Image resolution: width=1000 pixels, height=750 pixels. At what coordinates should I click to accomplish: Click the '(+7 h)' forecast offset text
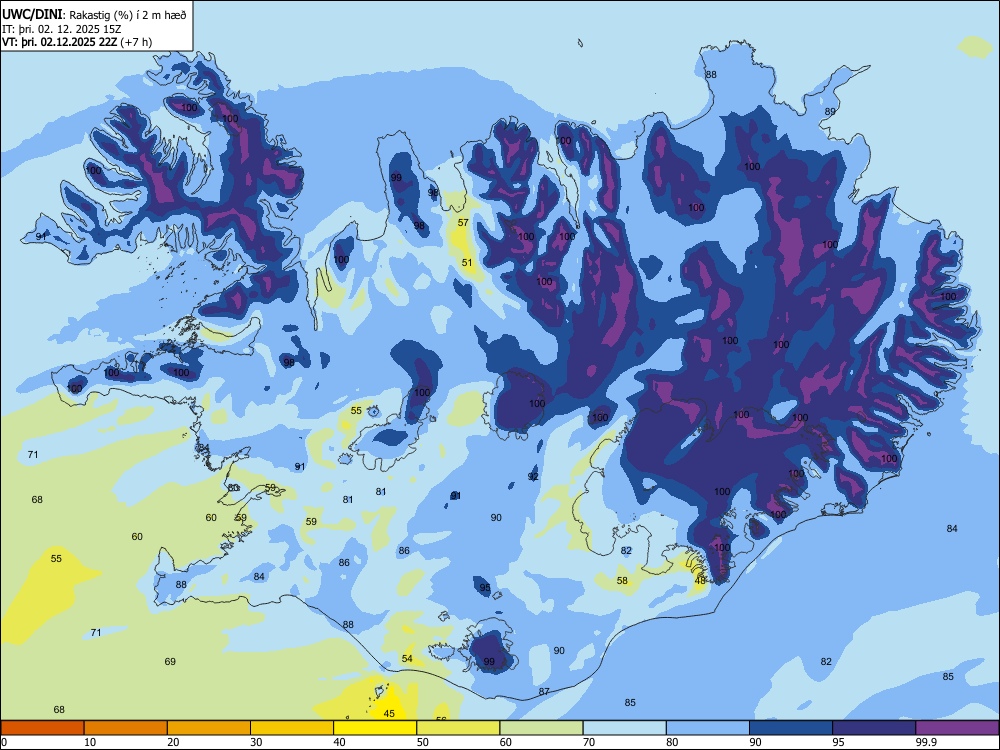(x=135, y=42)
